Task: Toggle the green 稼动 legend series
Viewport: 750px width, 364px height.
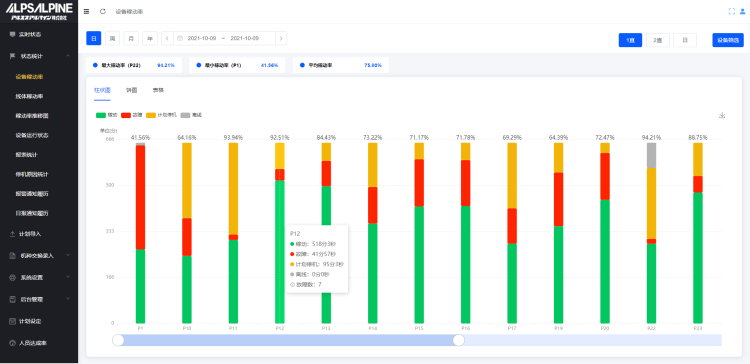Action: click(x=107, y=115)
